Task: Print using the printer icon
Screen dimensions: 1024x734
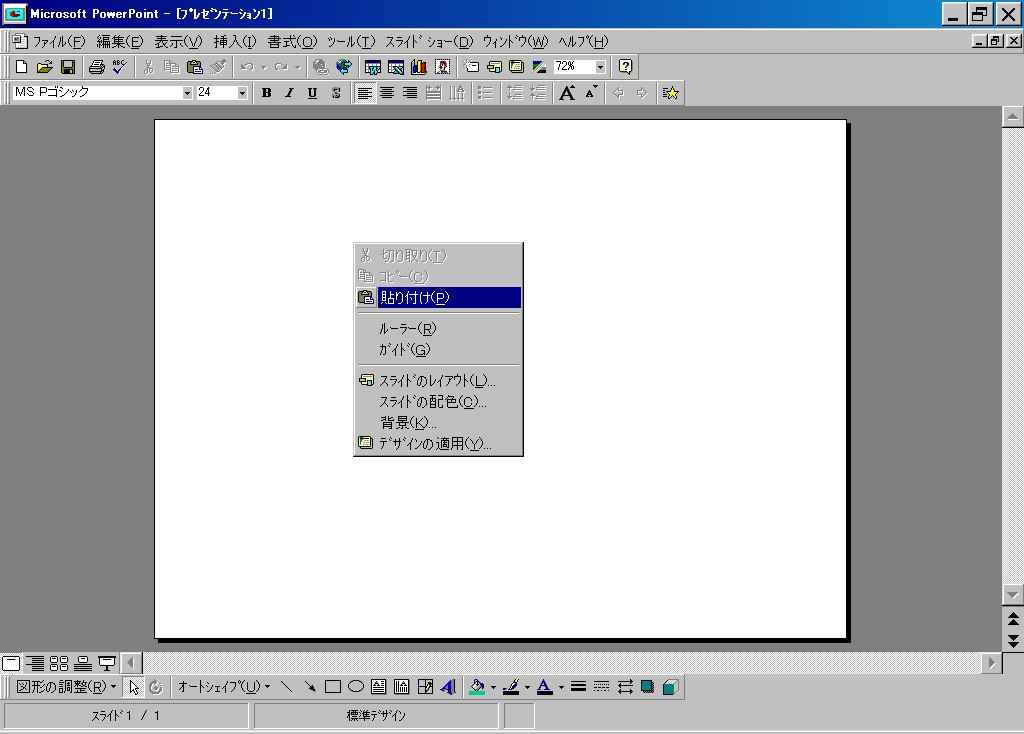Action: point(97,67)
